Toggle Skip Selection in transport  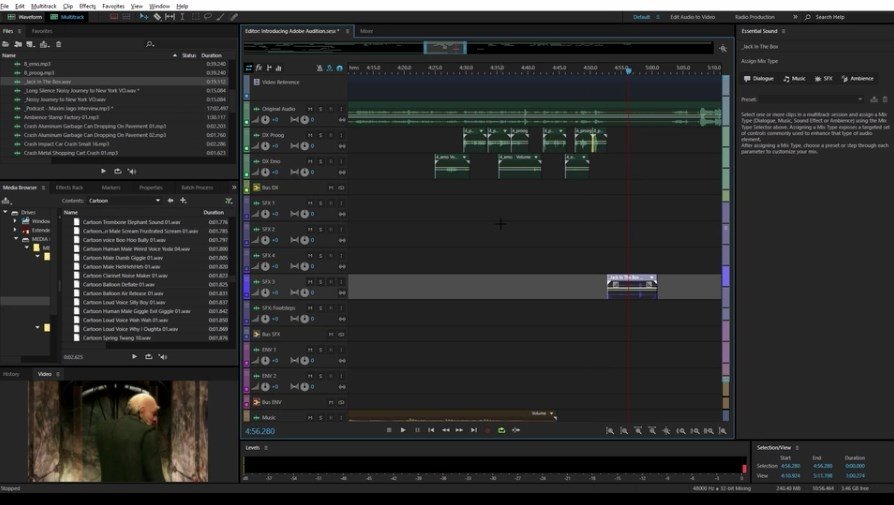[x=516, y=430]
